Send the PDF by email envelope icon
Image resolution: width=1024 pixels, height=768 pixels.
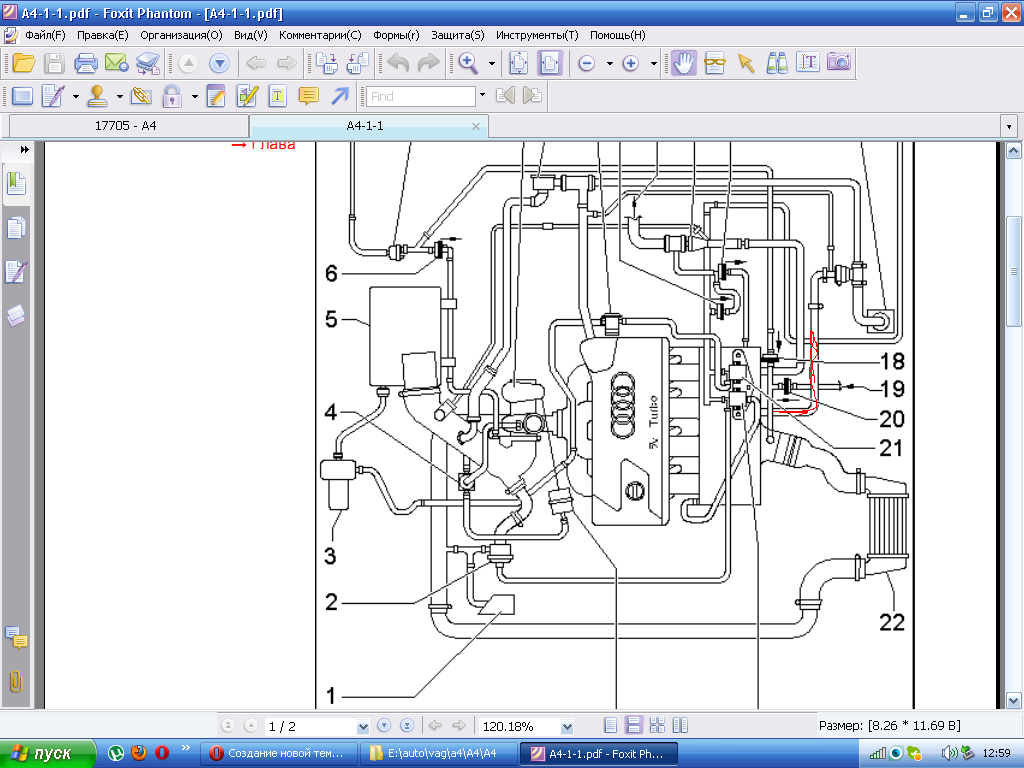click(x=116, y=63)
